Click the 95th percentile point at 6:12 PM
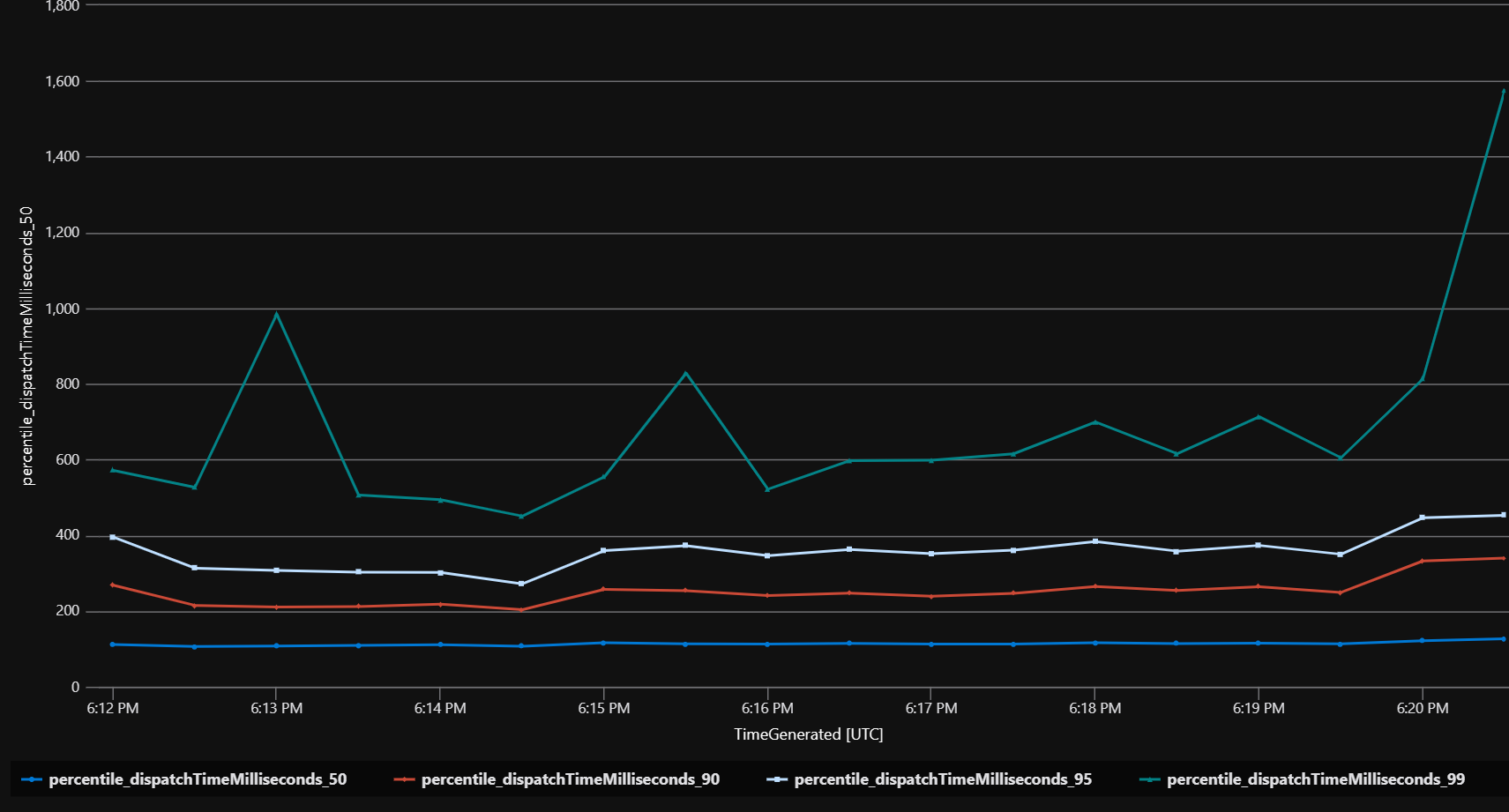Viewport: 1509px width, 812px height. [x=113, y=537]
